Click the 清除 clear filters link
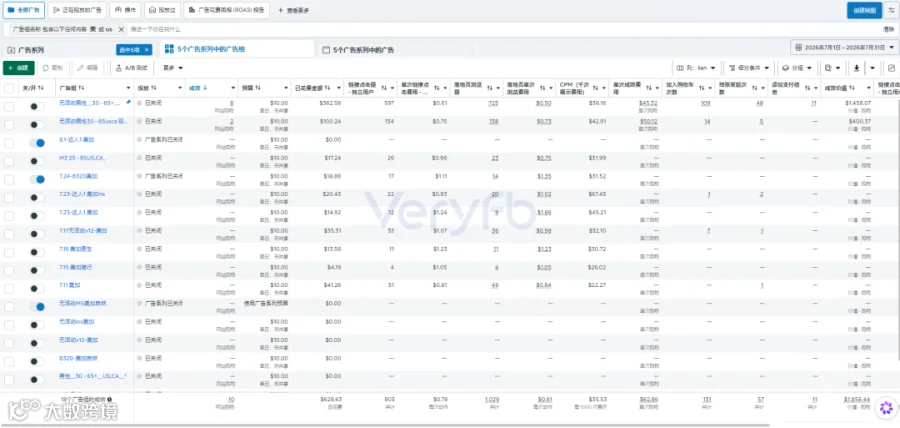900x428 pixels. [x=889, y=29]
